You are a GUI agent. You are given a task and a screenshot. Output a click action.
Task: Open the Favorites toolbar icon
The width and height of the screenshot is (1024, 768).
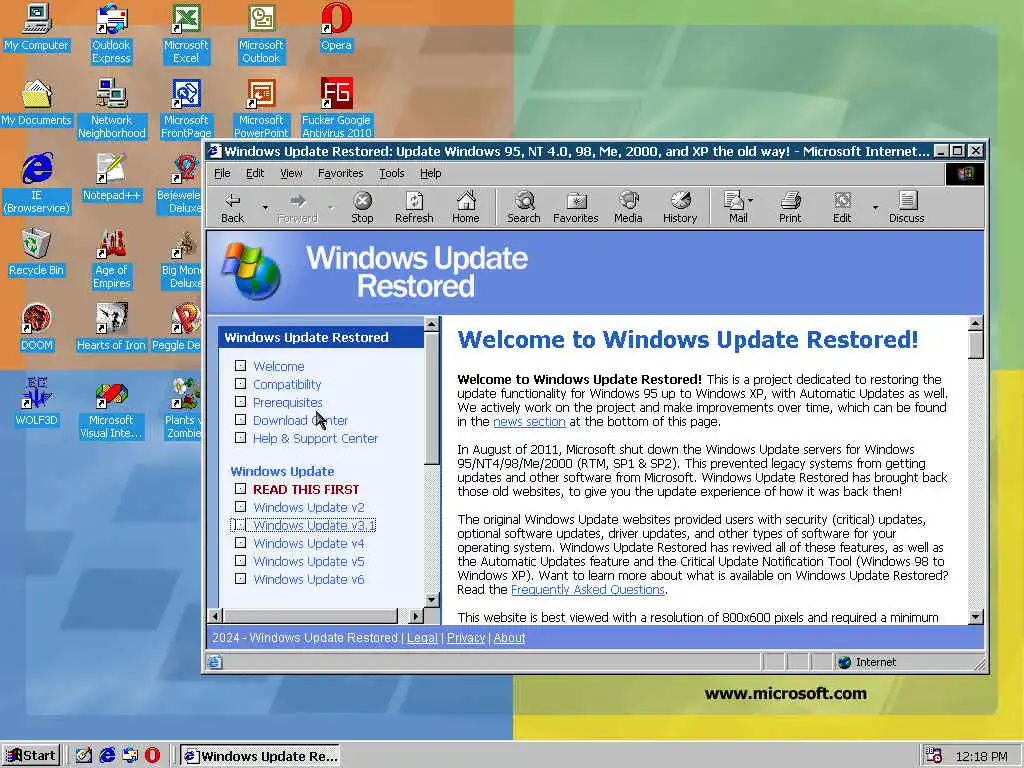point(576,207)
